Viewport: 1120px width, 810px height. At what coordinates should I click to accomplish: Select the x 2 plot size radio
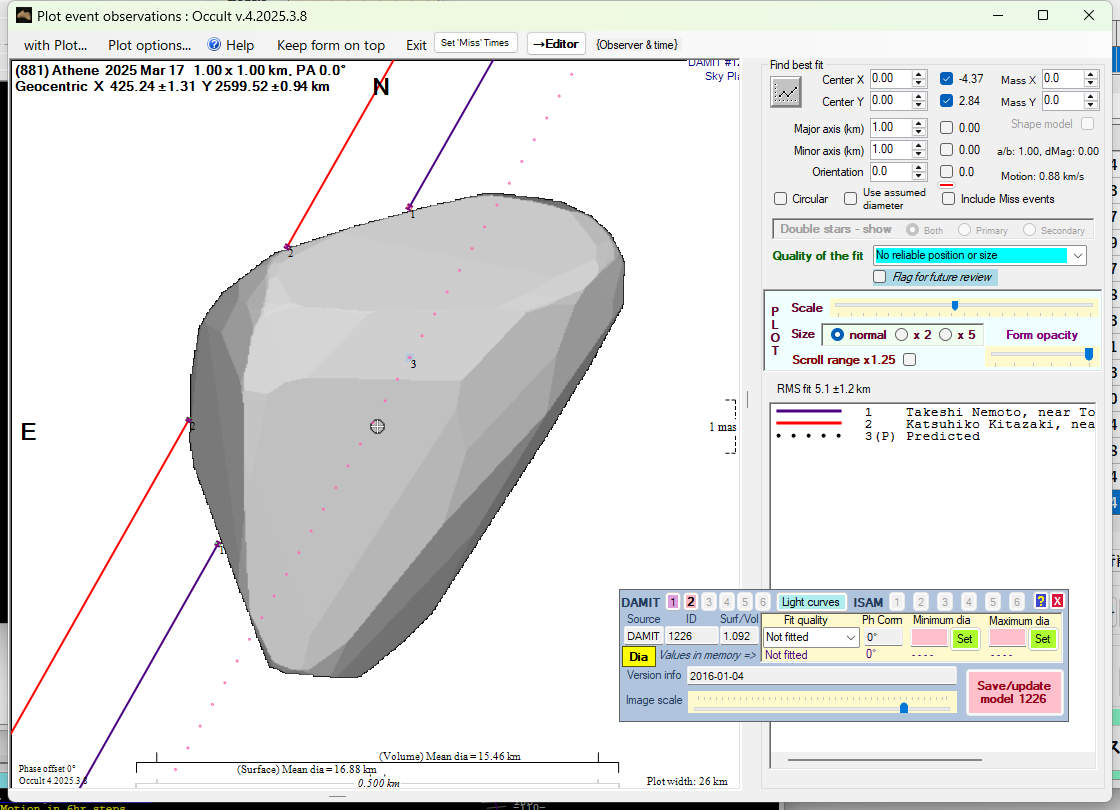902,335
